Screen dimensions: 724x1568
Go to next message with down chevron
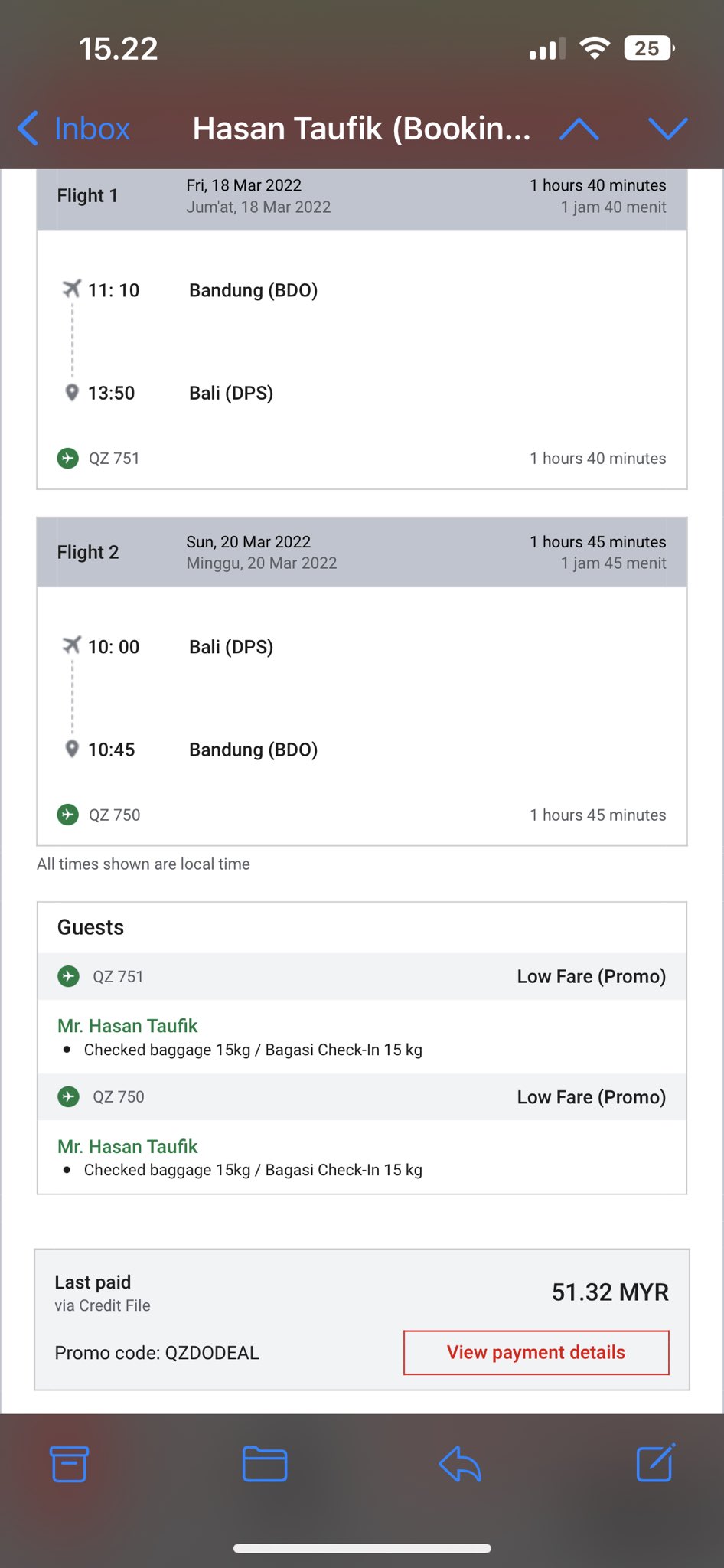pyautogui.click(x=668, y=129)
